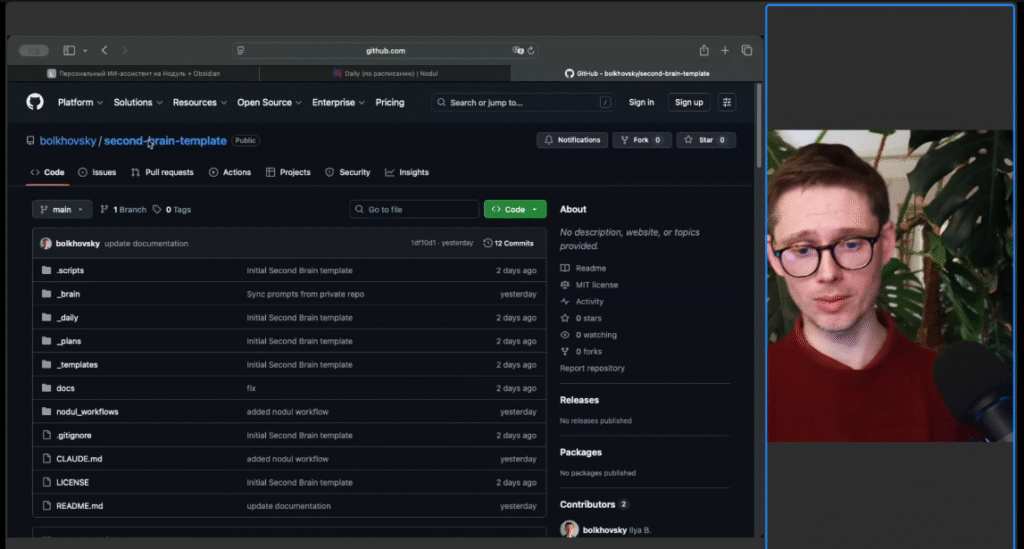Switch to the Insights tab
This screenshot has height=549, width=1024.
pyautogui.click(x=407, y=172)
